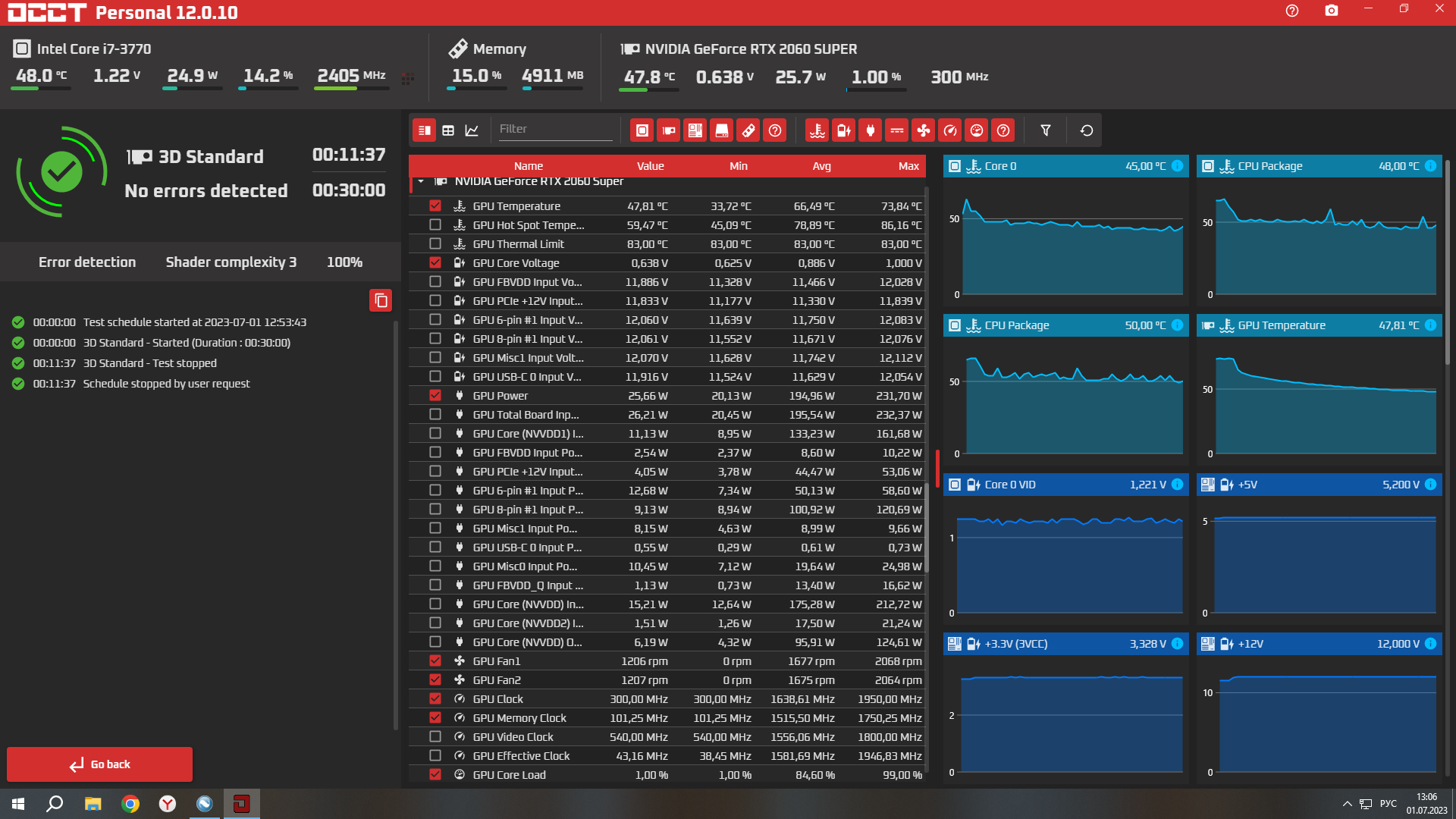Toggle the temperature sensors filter icon
This screenshot has width=1456, height=819.
coord(817,130)
